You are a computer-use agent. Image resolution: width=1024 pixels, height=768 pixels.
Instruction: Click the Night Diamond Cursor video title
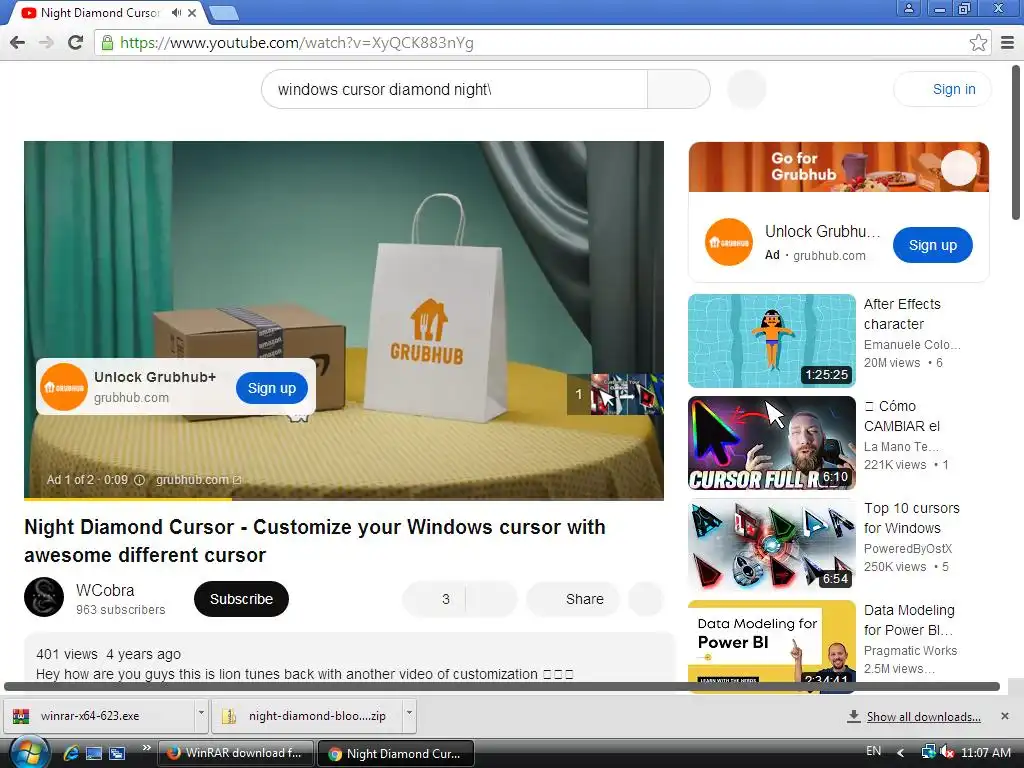click(315, 541)
